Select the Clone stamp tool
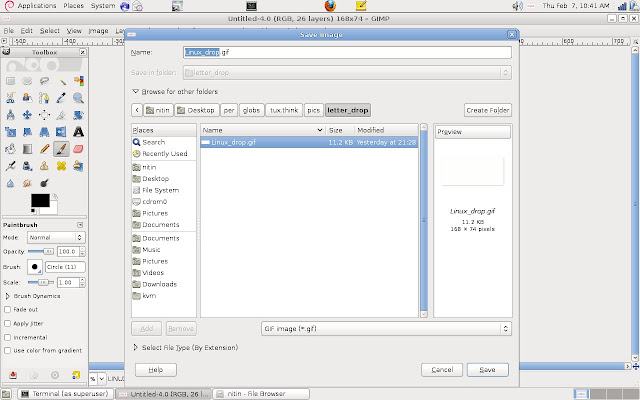640x400 pixels. click(x=44, y=166)
